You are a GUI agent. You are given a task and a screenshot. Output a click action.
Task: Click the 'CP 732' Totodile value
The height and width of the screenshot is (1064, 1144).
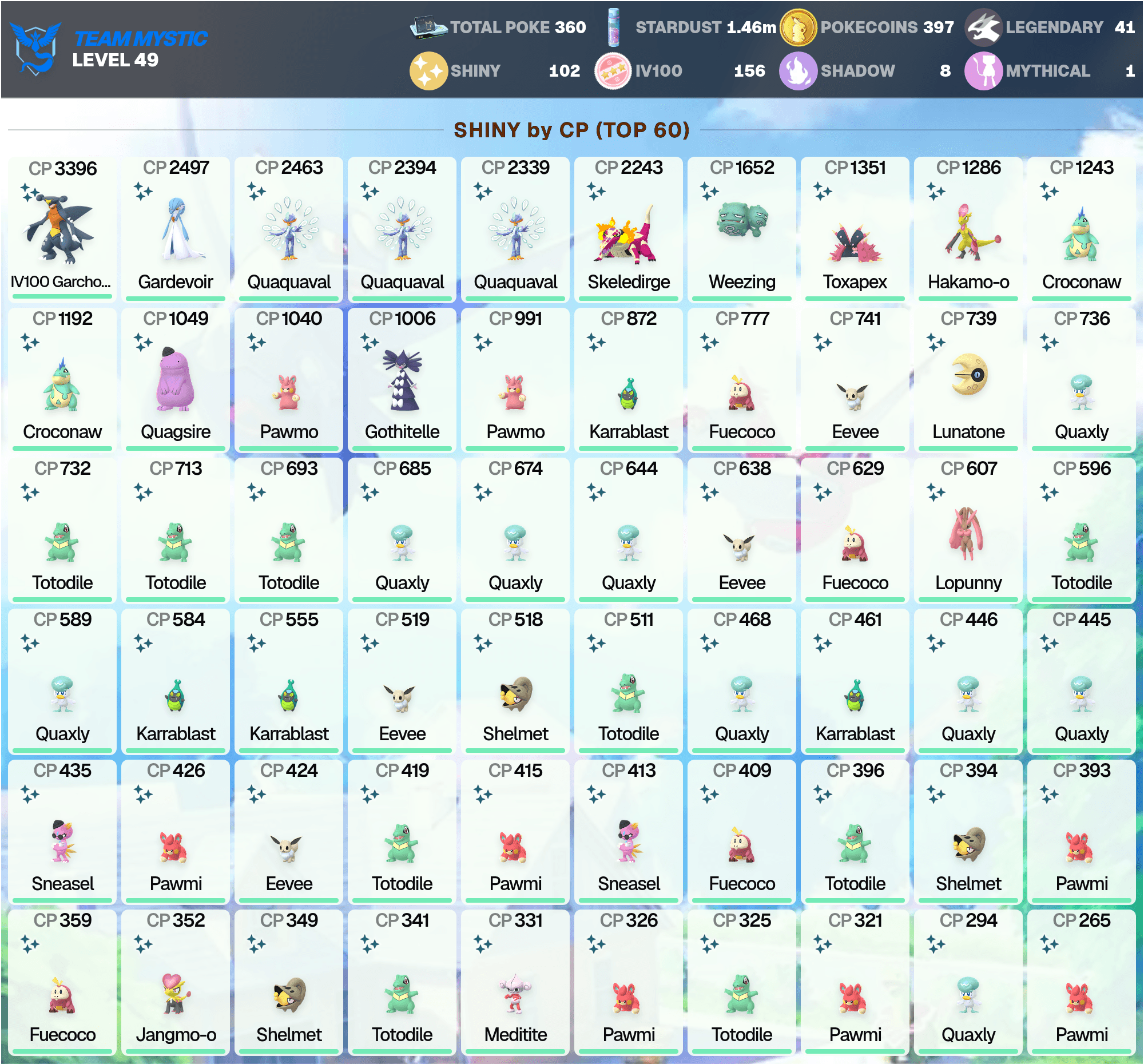pos(63,469)
